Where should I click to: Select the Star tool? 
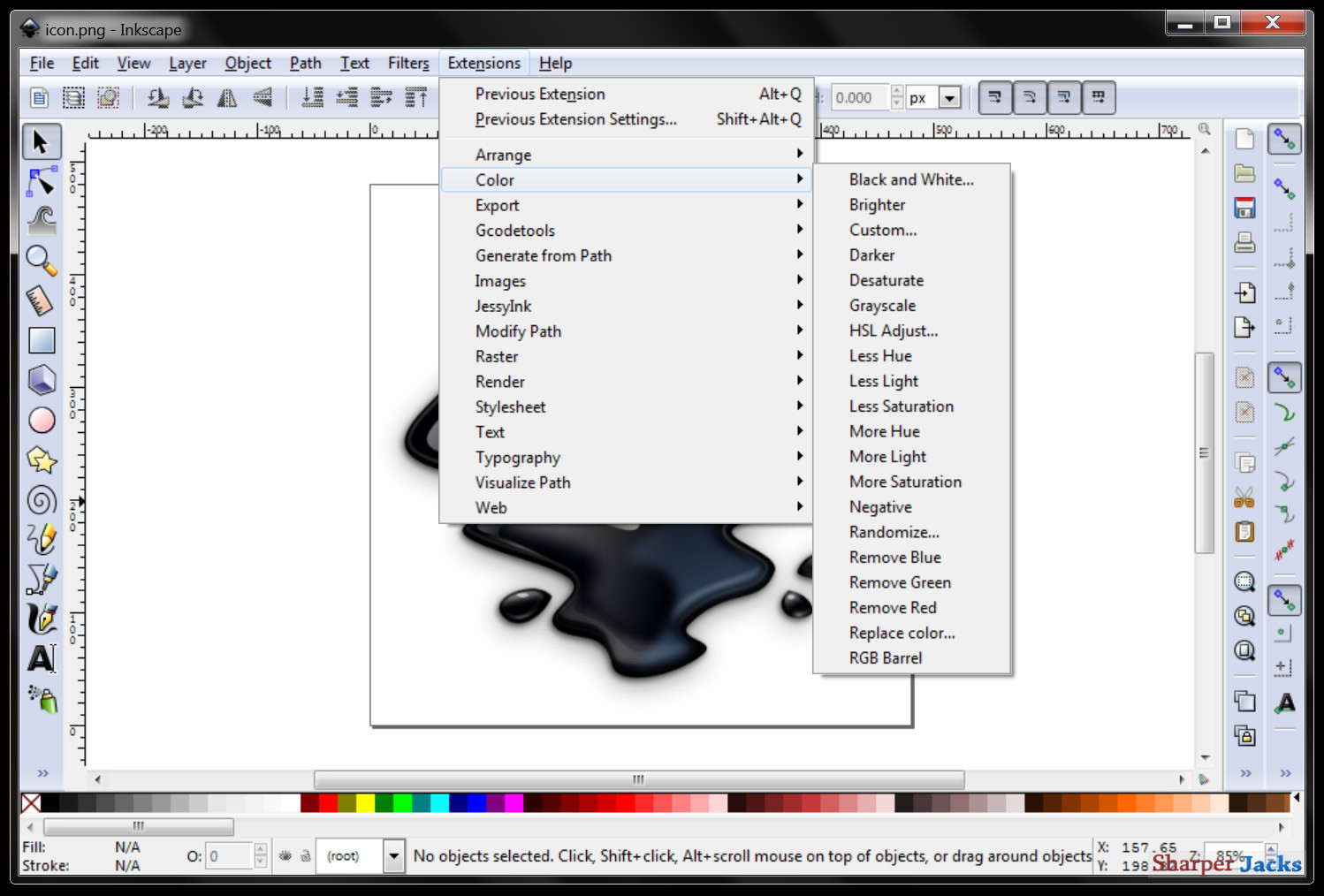pos(42,460)
